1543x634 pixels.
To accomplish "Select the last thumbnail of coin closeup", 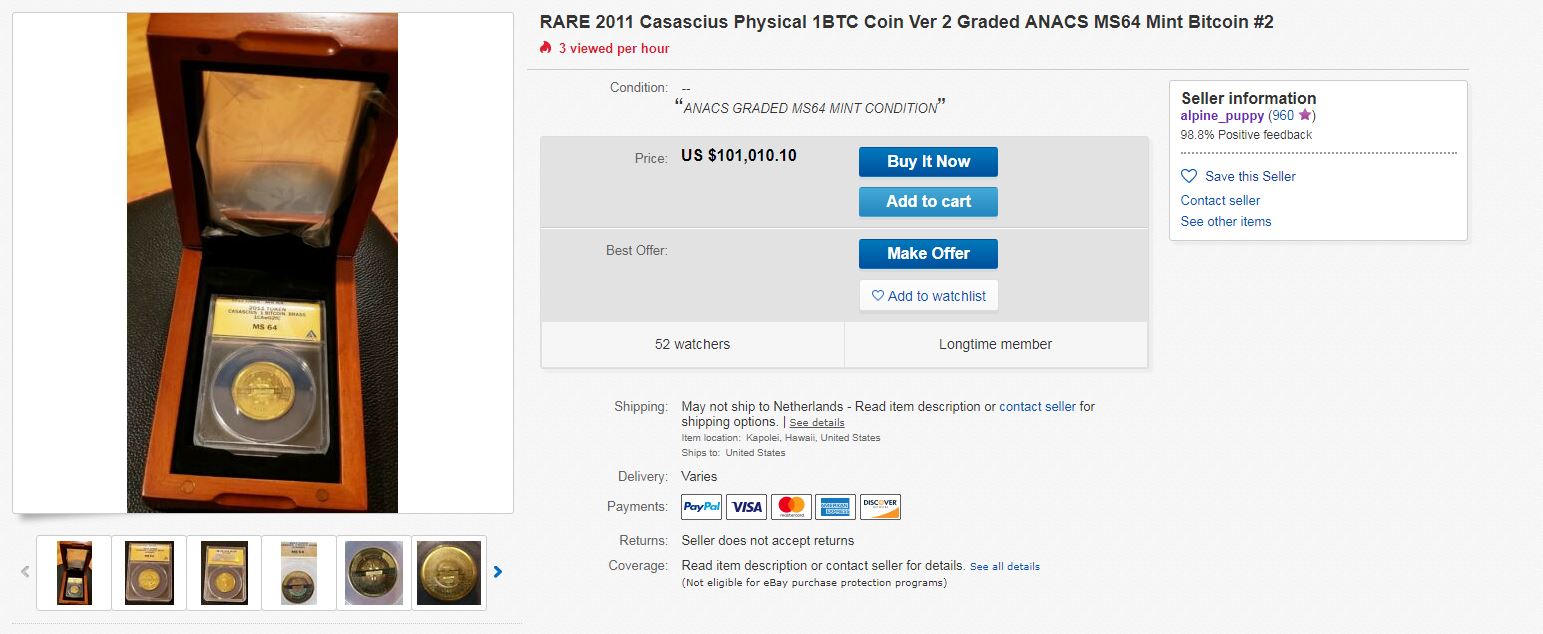I will point(449,572).
